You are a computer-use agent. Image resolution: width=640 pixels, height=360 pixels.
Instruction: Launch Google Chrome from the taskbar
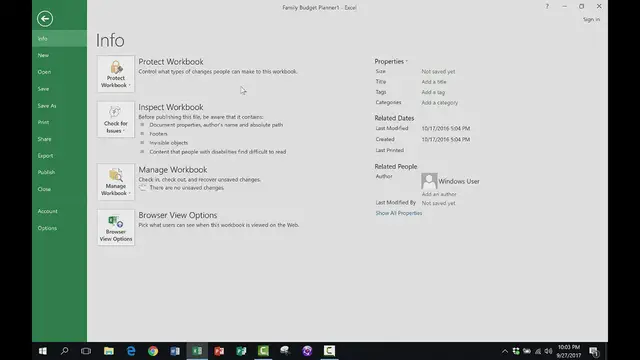coord(153,351)
